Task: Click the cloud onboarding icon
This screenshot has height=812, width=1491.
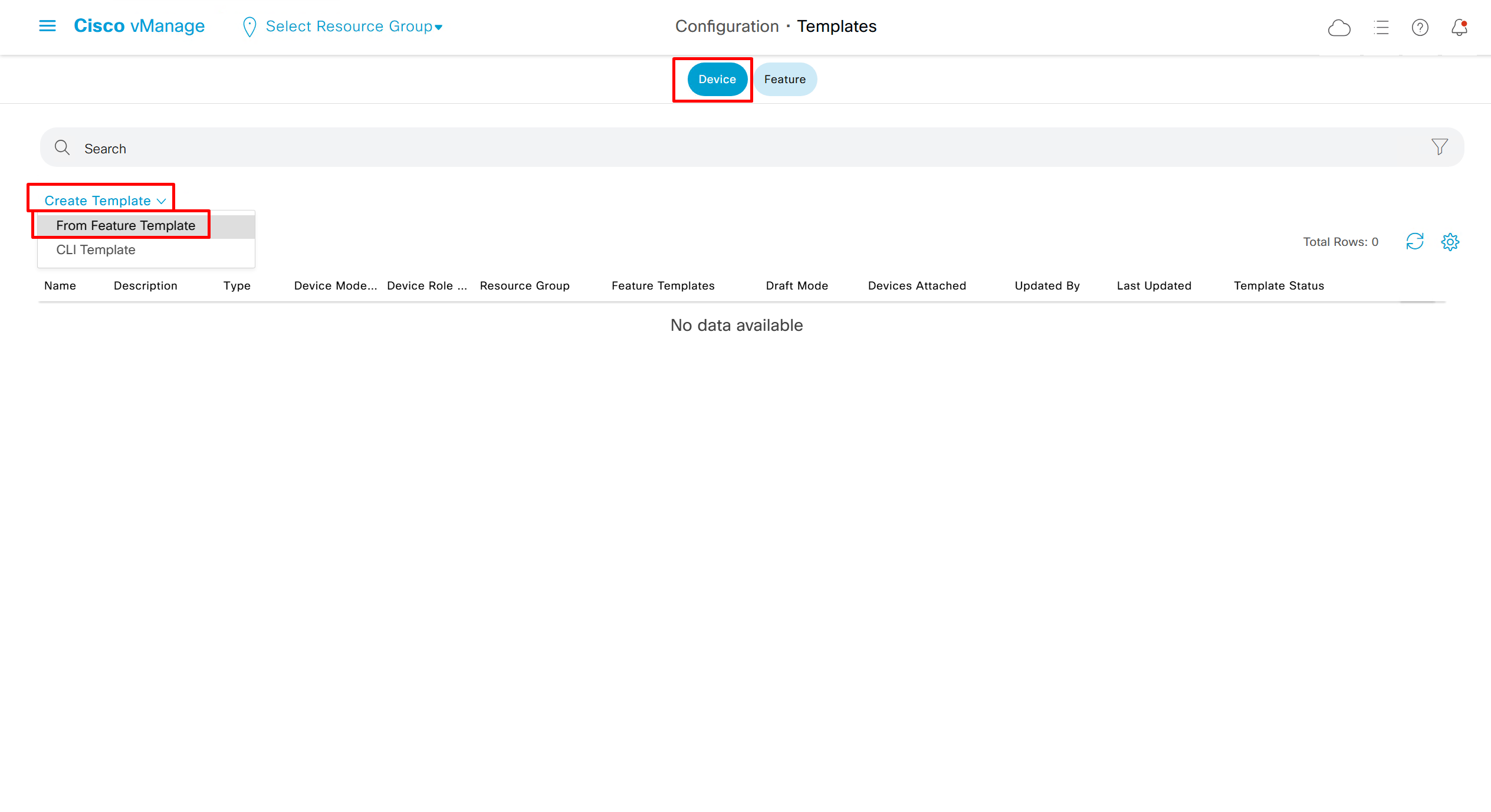Action: (1339, 28)
